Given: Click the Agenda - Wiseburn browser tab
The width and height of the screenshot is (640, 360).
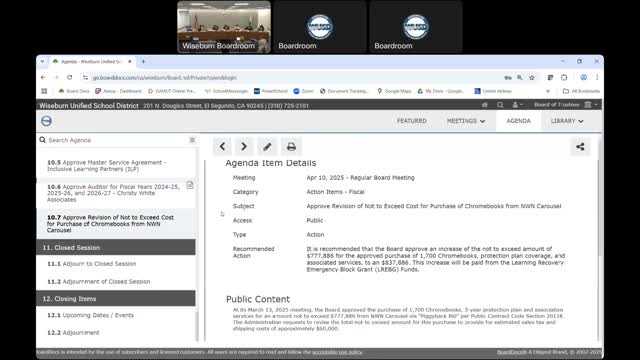Looking at the screenshot, I should click(x=92, y=62).
